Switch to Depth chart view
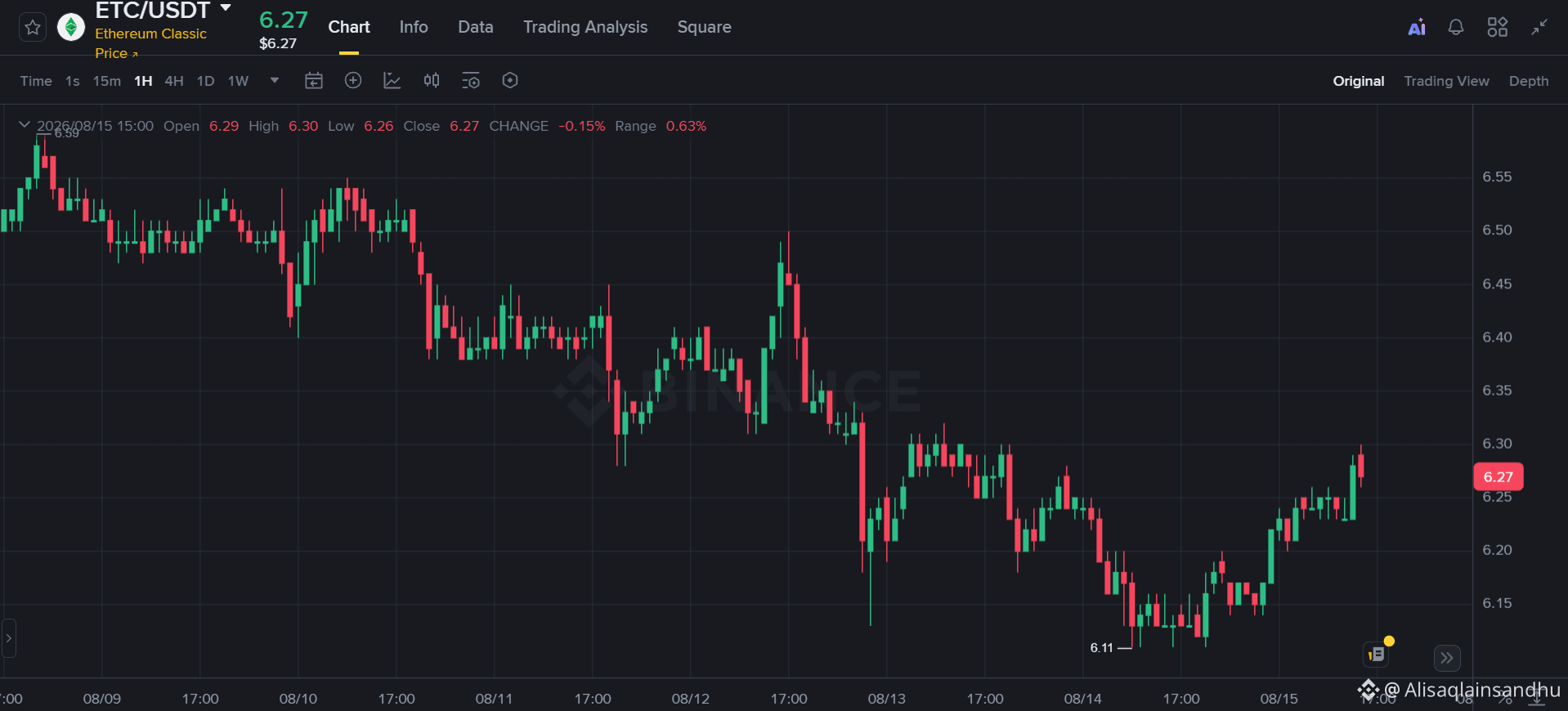Screen dimensions: 1568x711 pos(1529,81)
